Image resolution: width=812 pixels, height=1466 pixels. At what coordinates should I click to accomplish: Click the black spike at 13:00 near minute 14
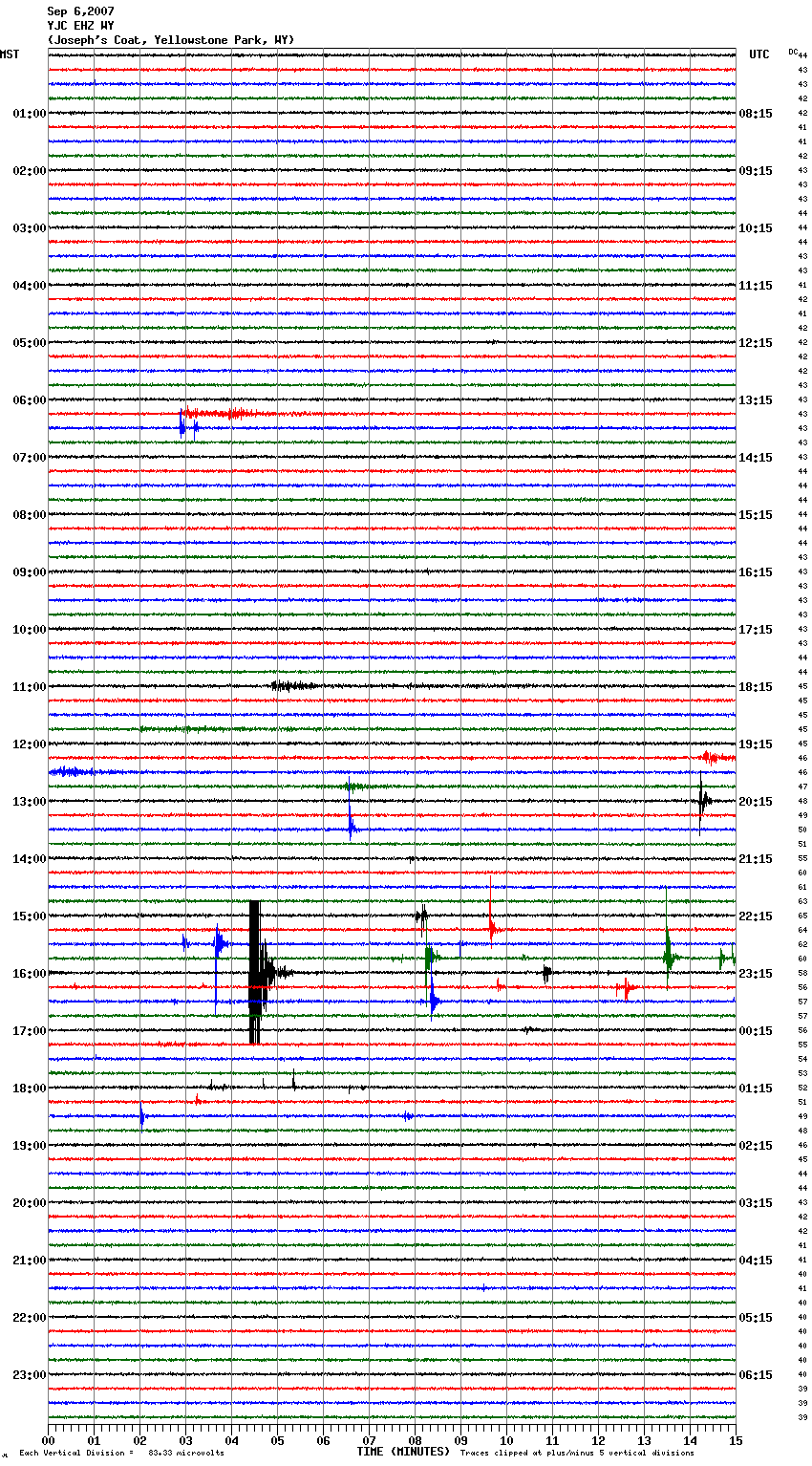(x=702, y=801)
